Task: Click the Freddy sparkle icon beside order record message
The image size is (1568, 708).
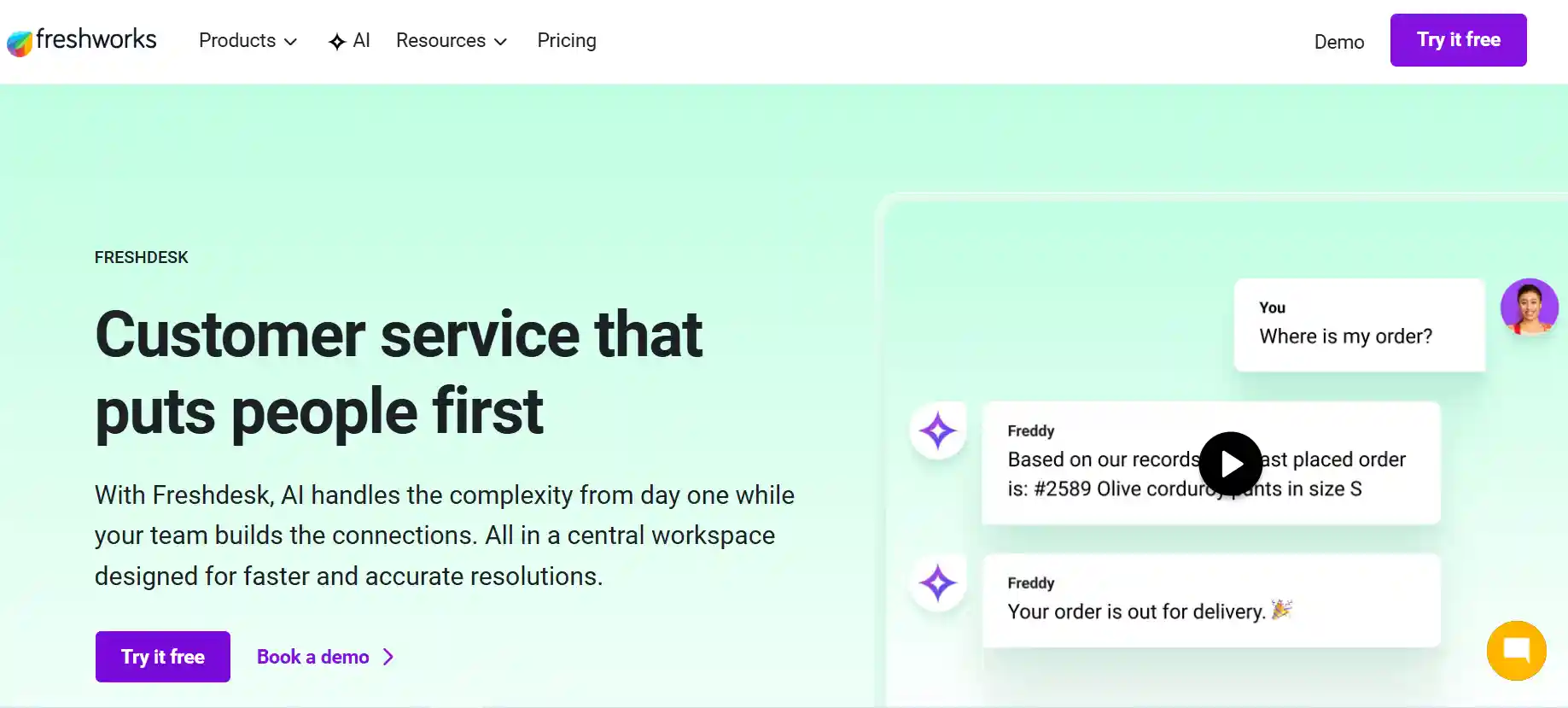Action: (x=938, y=430)
